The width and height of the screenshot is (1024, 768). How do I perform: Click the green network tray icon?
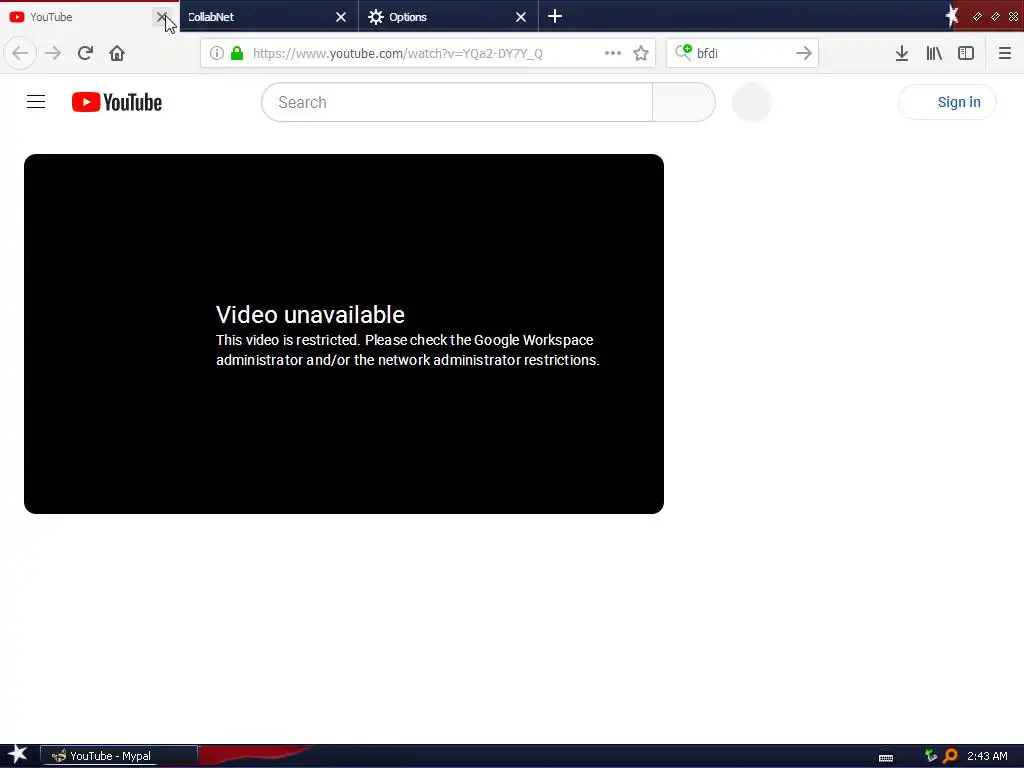point(931,756)
